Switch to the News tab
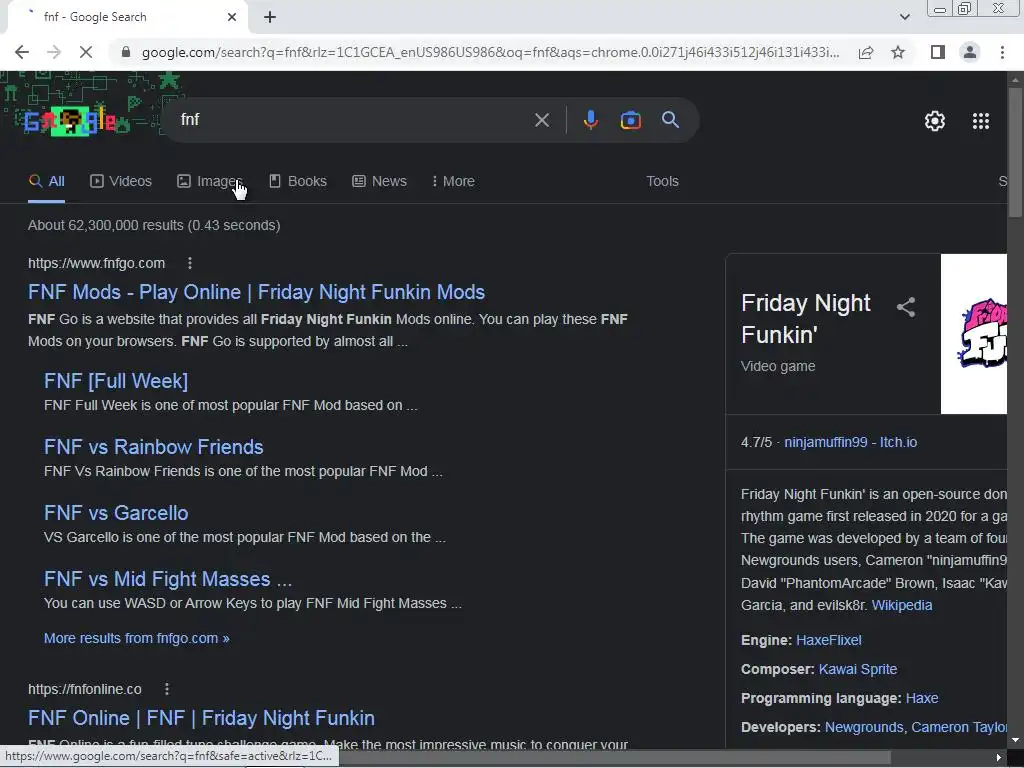This screenshot has height=768, width=1024. pos(379,182)
